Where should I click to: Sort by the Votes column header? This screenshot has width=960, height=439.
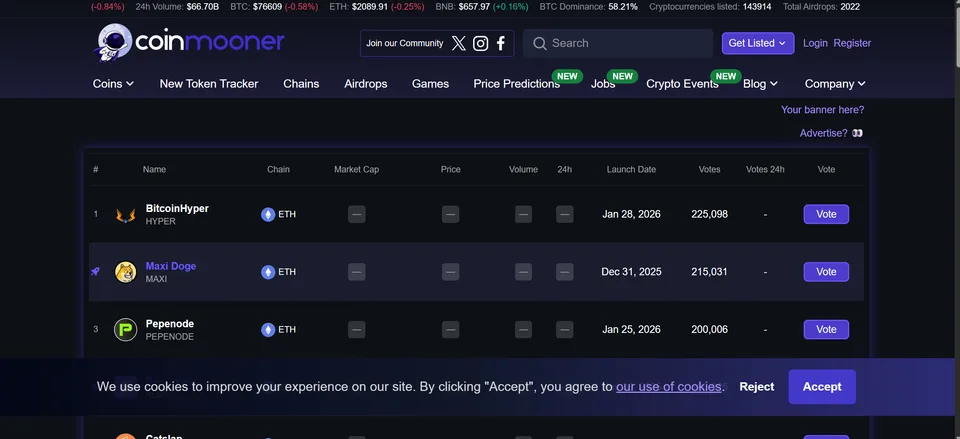coord(710,170)
